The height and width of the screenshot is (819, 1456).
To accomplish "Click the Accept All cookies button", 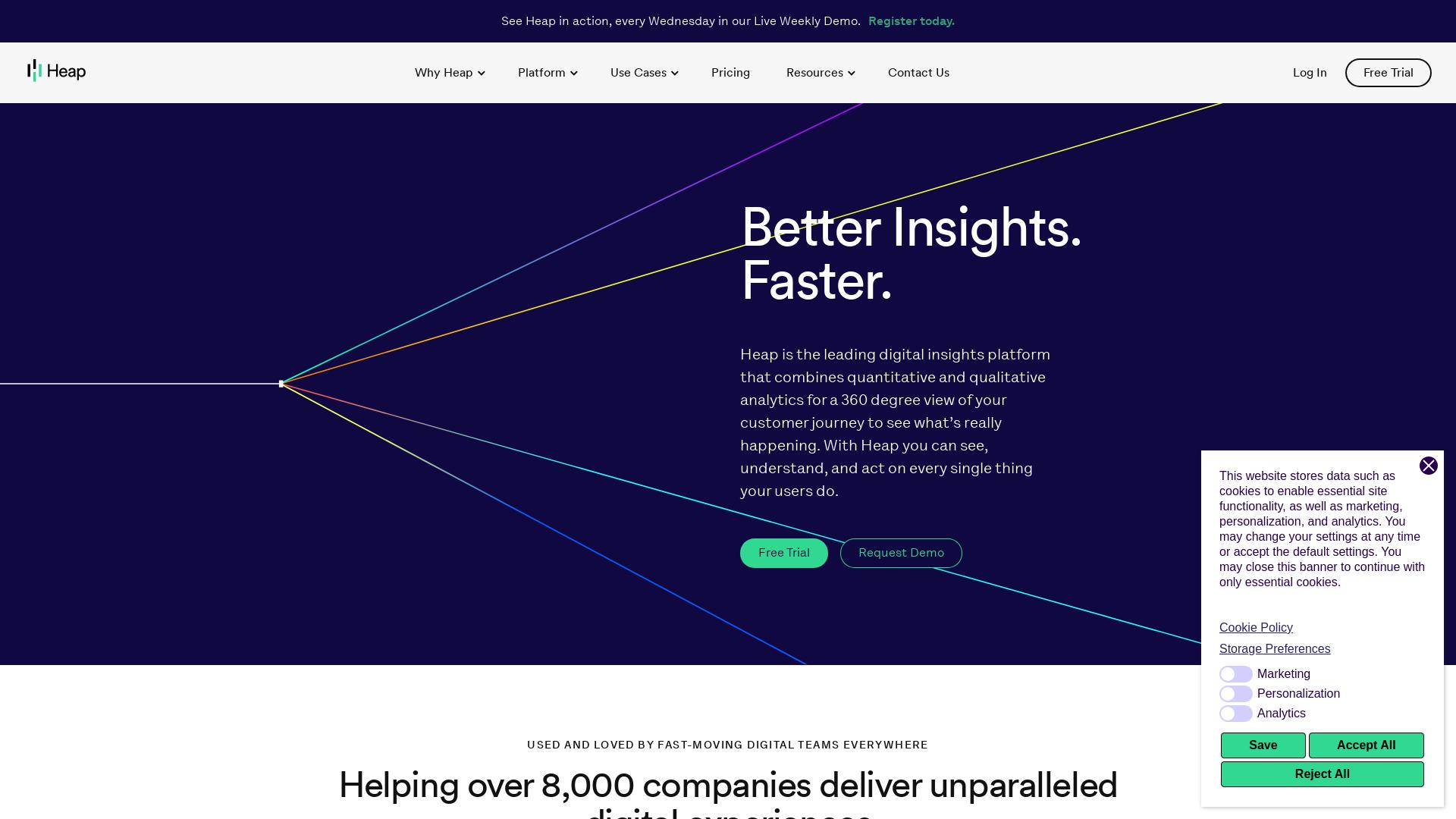I will tap(1366, 745).
